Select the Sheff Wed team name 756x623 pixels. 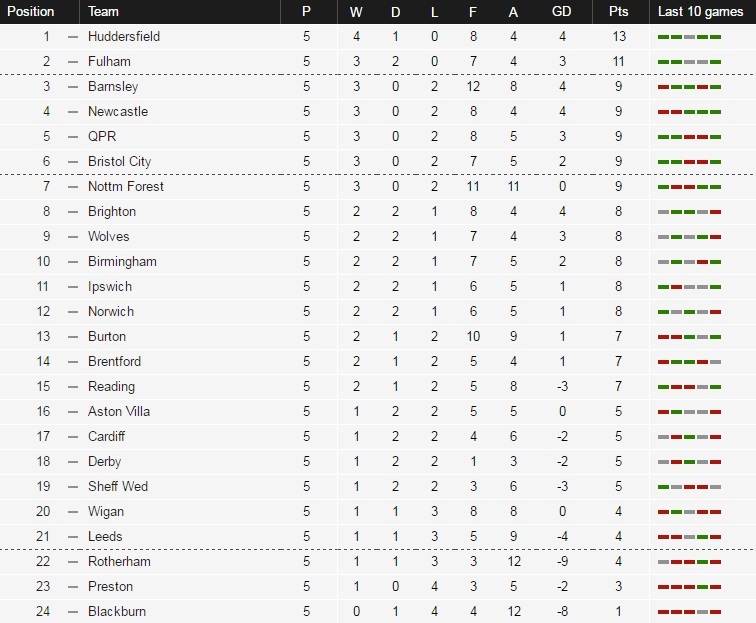(x=118, y=487)
